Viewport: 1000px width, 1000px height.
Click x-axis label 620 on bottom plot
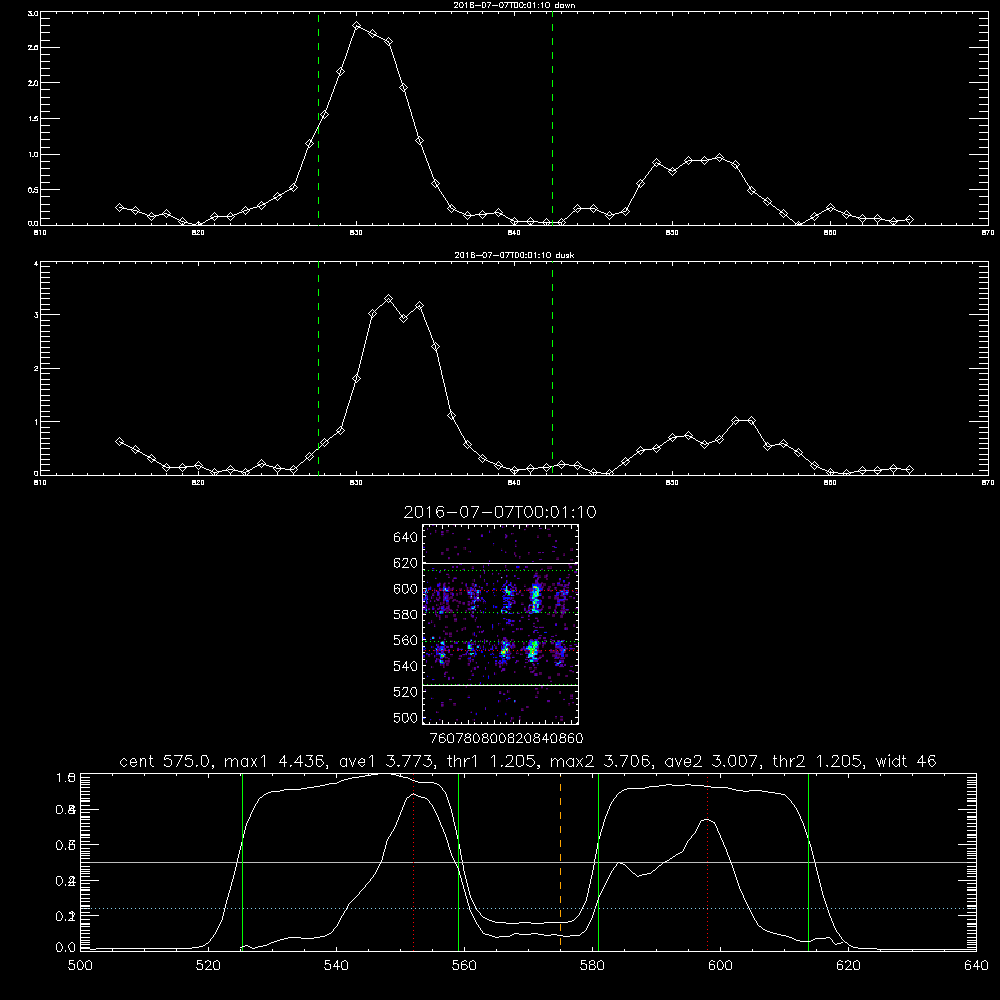point(848,966)
